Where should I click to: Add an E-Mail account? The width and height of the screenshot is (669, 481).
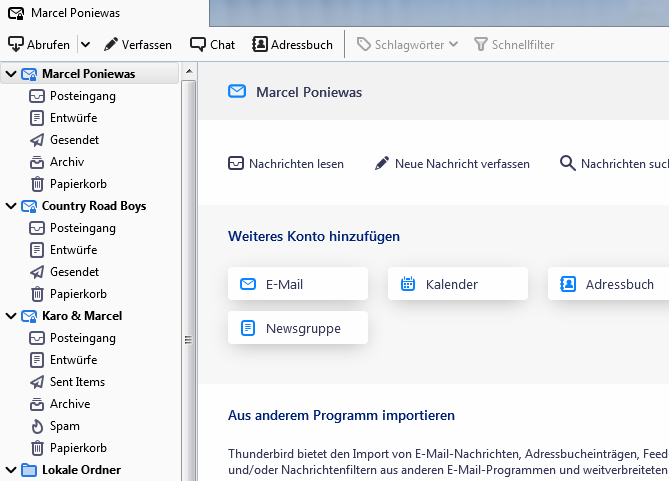(298, 284)
